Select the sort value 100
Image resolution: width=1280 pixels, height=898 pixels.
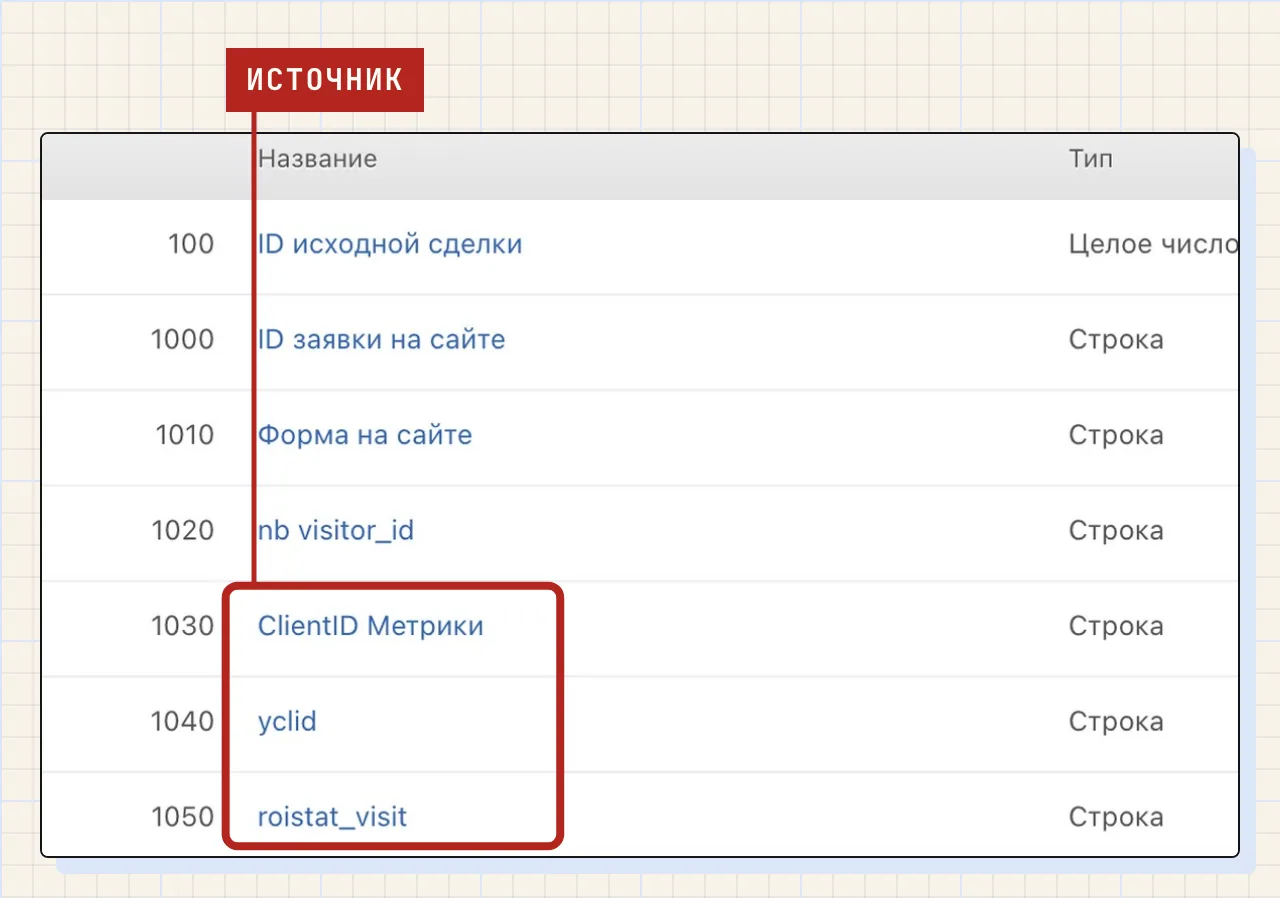[191, 244]
